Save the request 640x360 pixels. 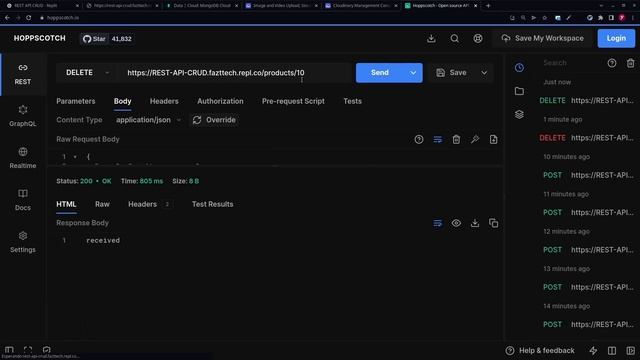[x=451, y=73]
